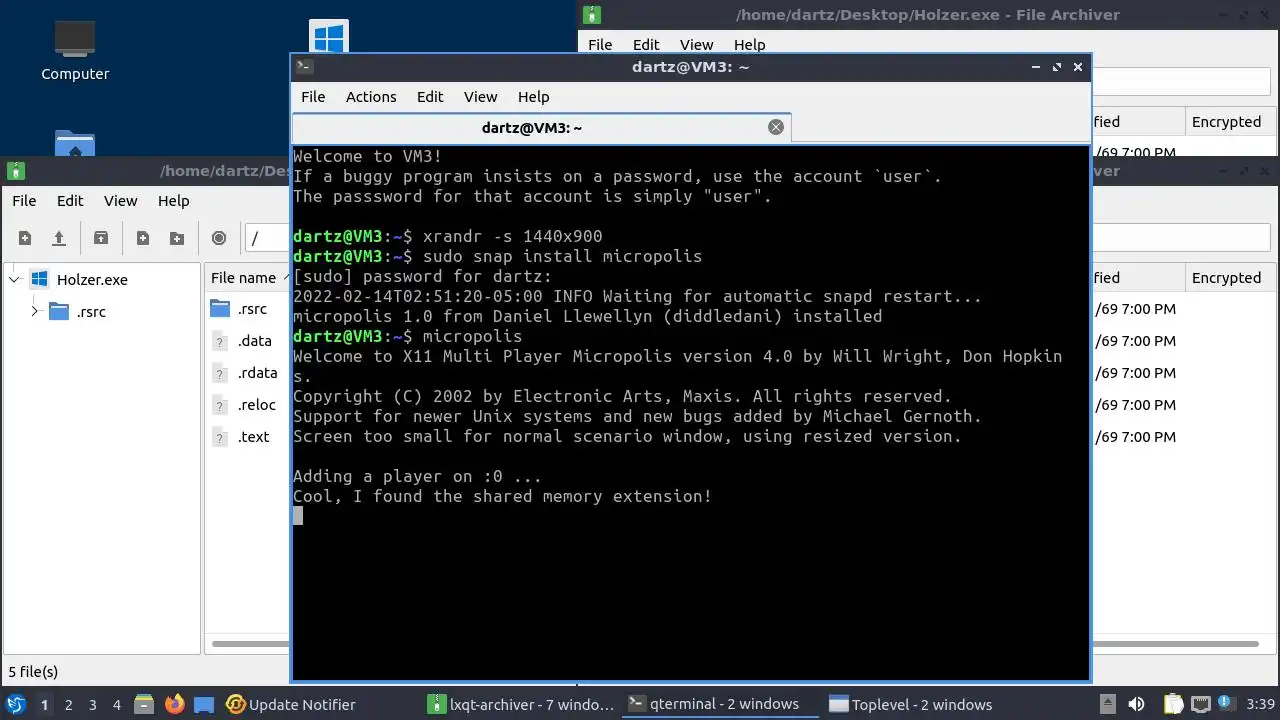Click the Add folder toolbar icon
Viewport: 1280px width, 720px height.
pyautogui.click(x=177, y=238)
